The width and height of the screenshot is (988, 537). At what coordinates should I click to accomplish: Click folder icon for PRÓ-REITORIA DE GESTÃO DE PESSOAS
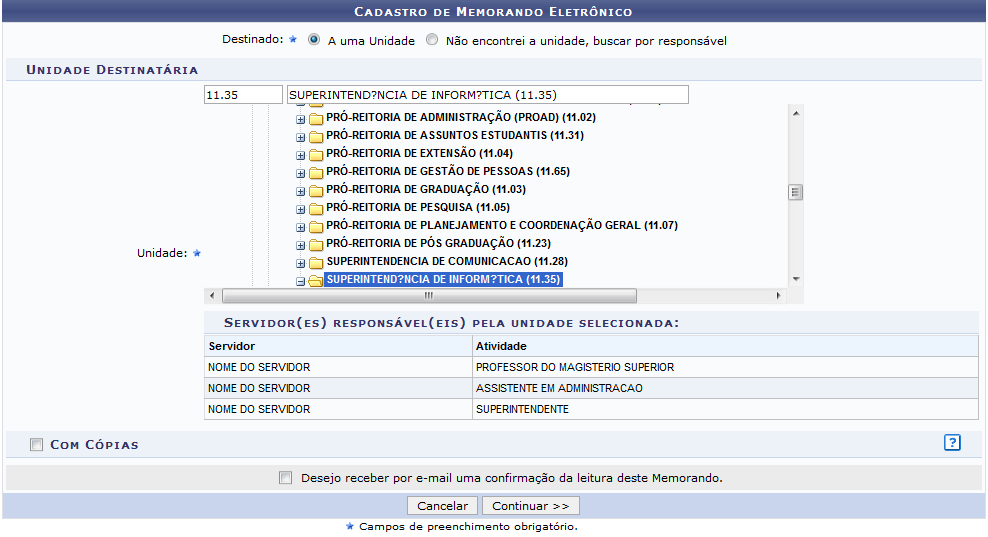click(316, 172)
